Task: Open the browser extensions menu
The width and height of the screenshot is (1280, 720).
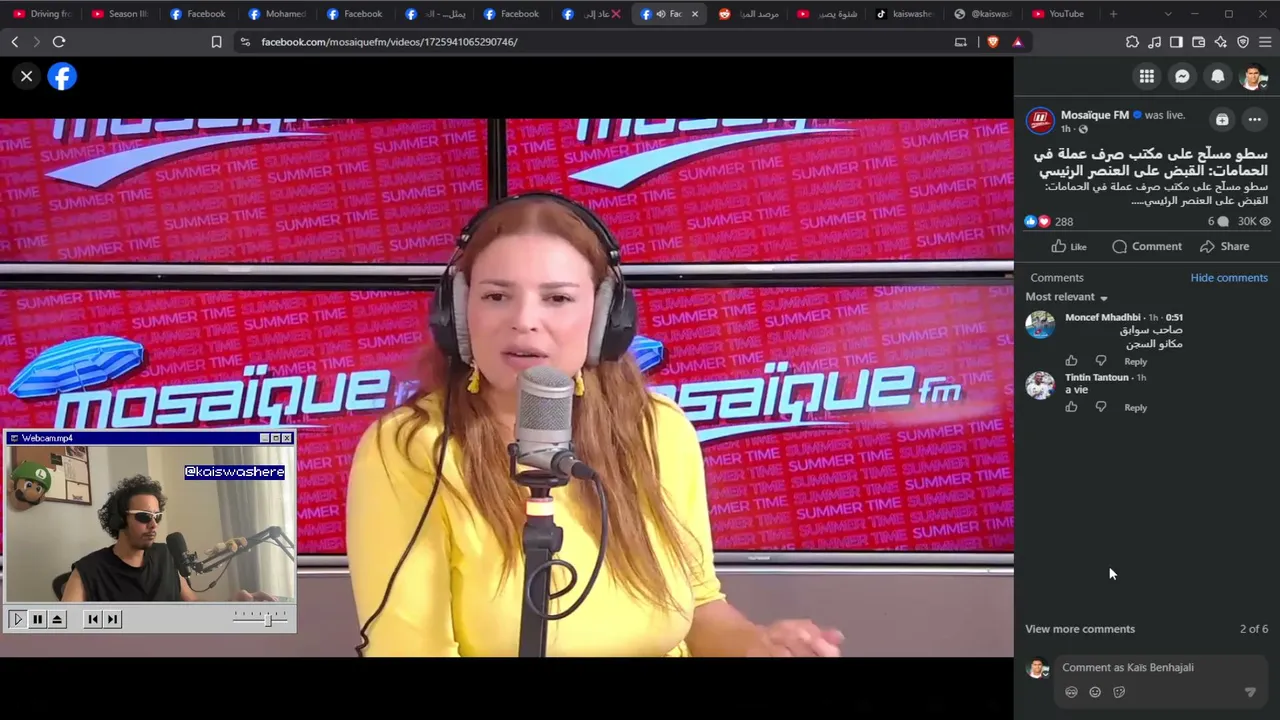Action: pos(1132,42)
